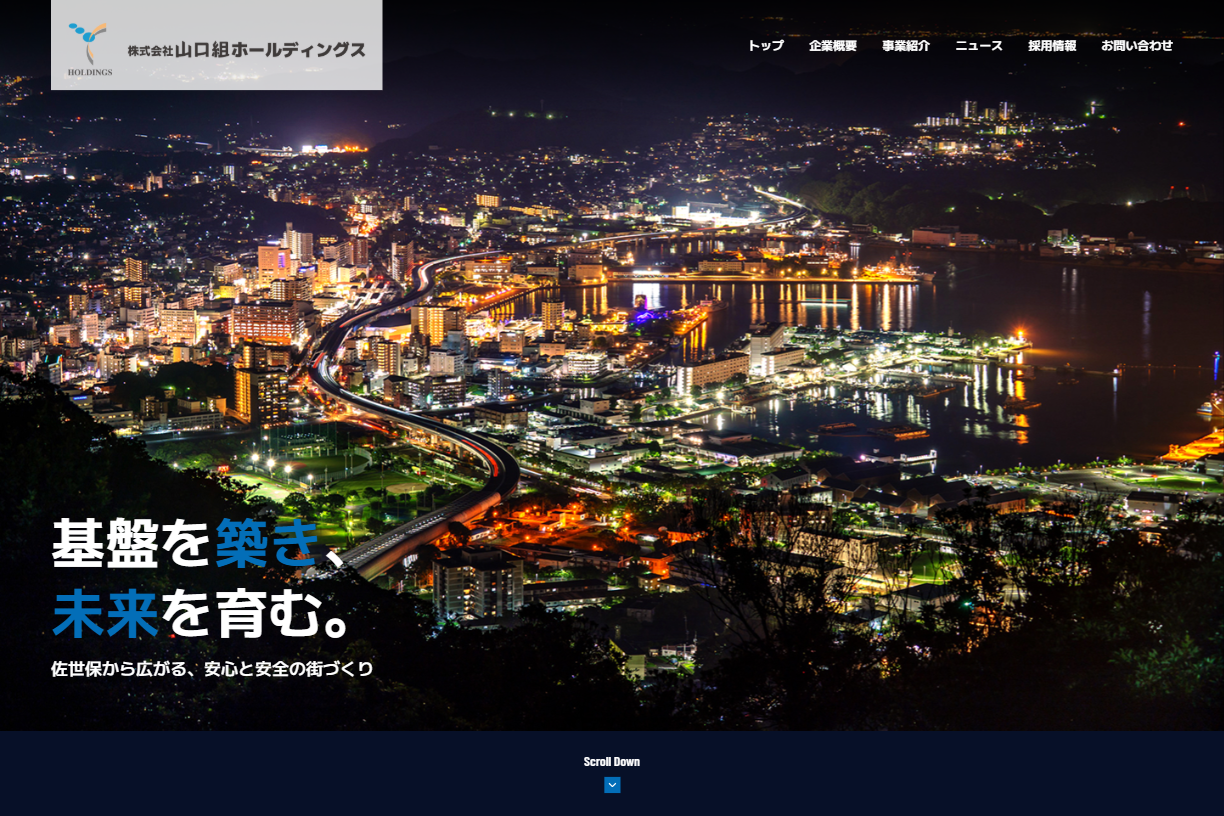Image resolution: width=1224 pixels, height=816 pixels.
Task: Click the white text 基盤を in the headline
Action: [133, 543]
